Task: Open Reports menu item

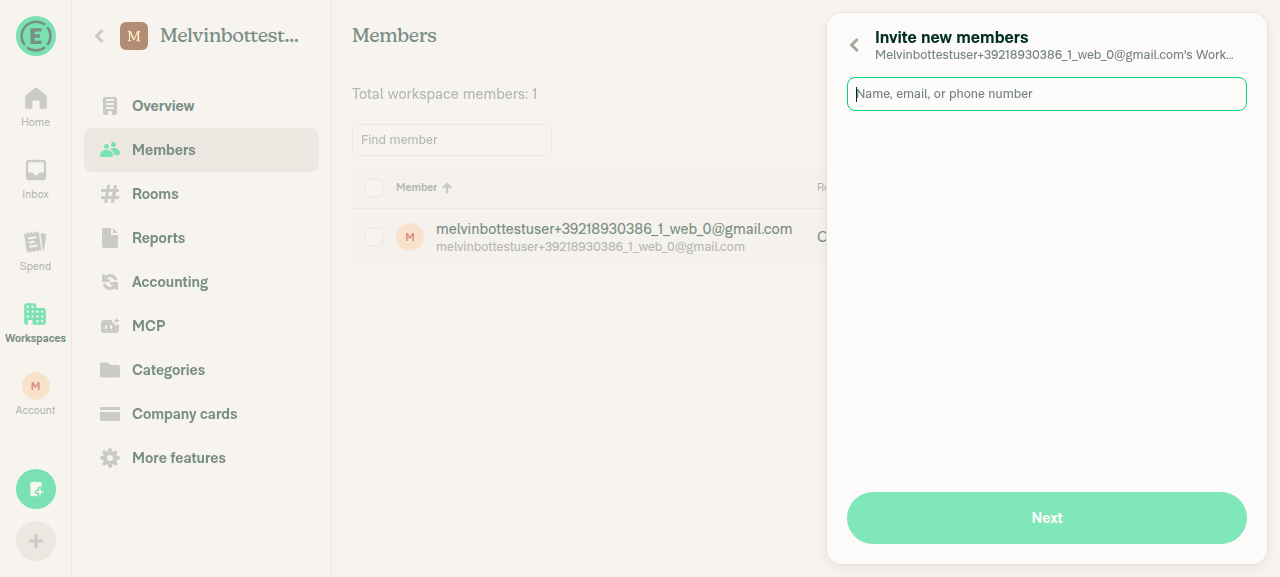Action: point(201,238)
